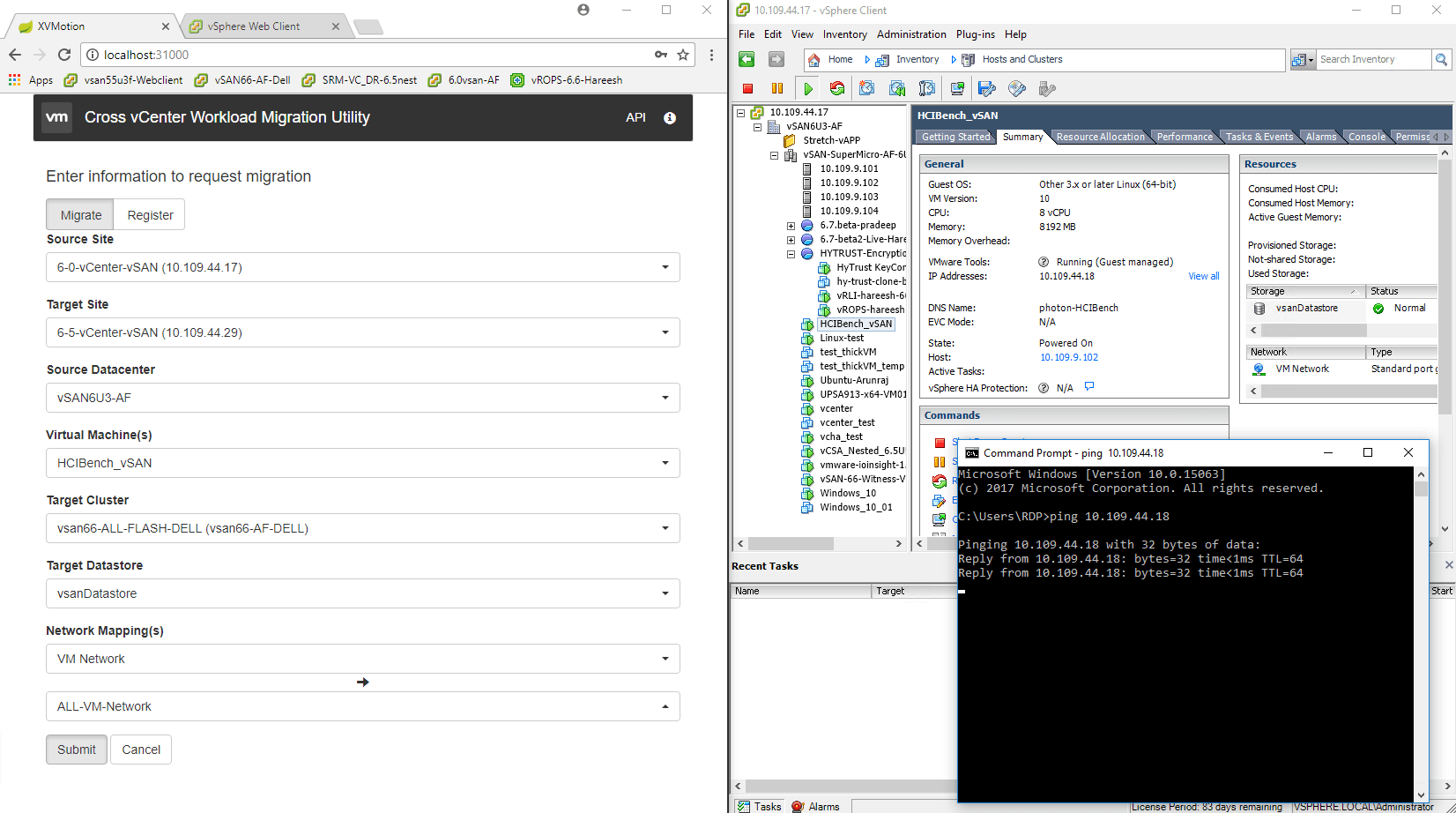Screen dimensions: 1456x813
Task: Select the Migrate mode toggle
Action: pyautogui.click(x=81, y=215)
